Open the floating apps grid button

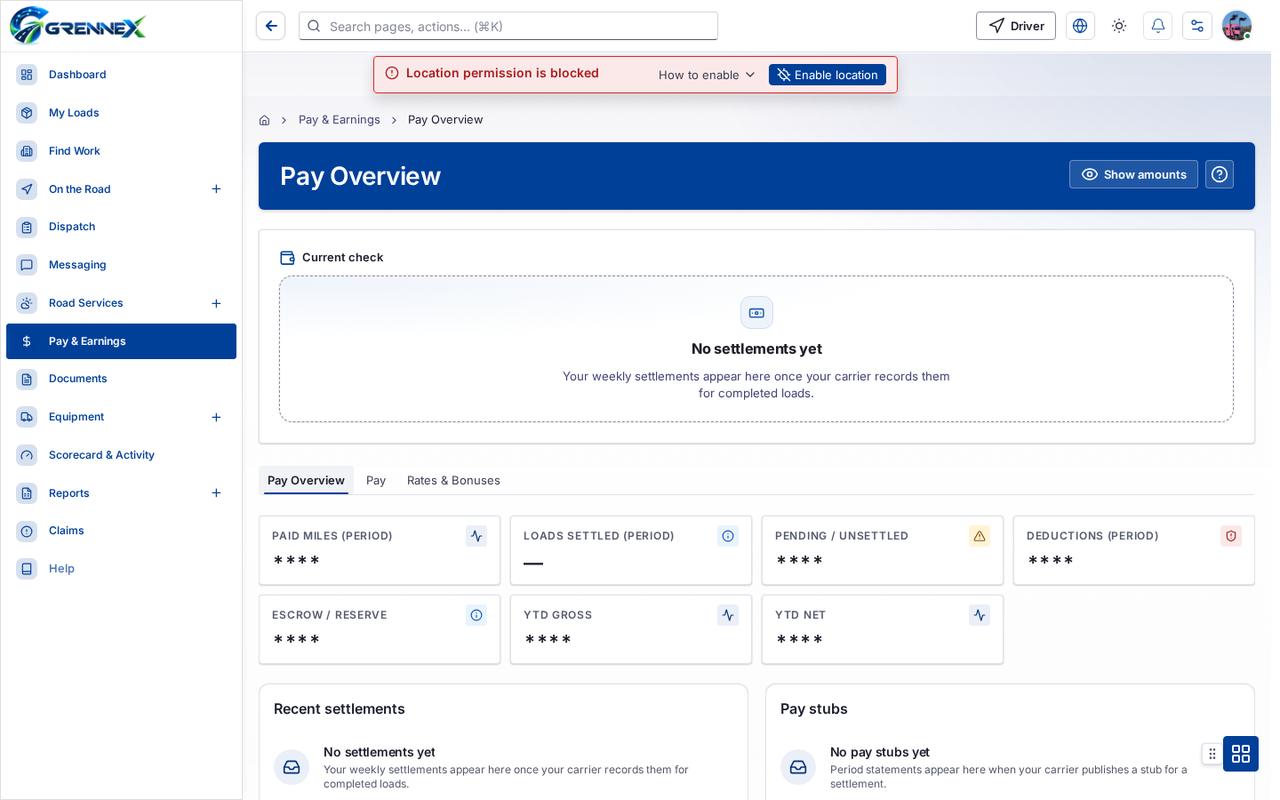(x=1241, y=754)
